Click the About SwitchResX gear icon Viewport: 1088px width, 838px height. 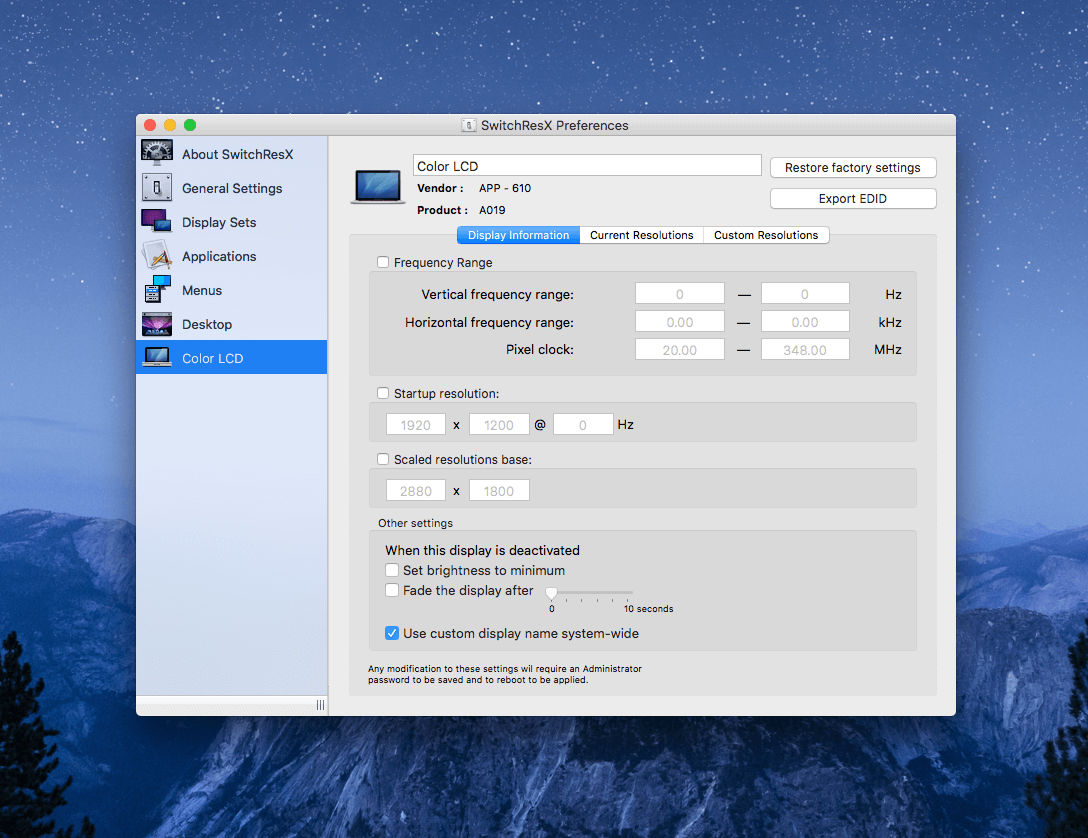point(157,153)
